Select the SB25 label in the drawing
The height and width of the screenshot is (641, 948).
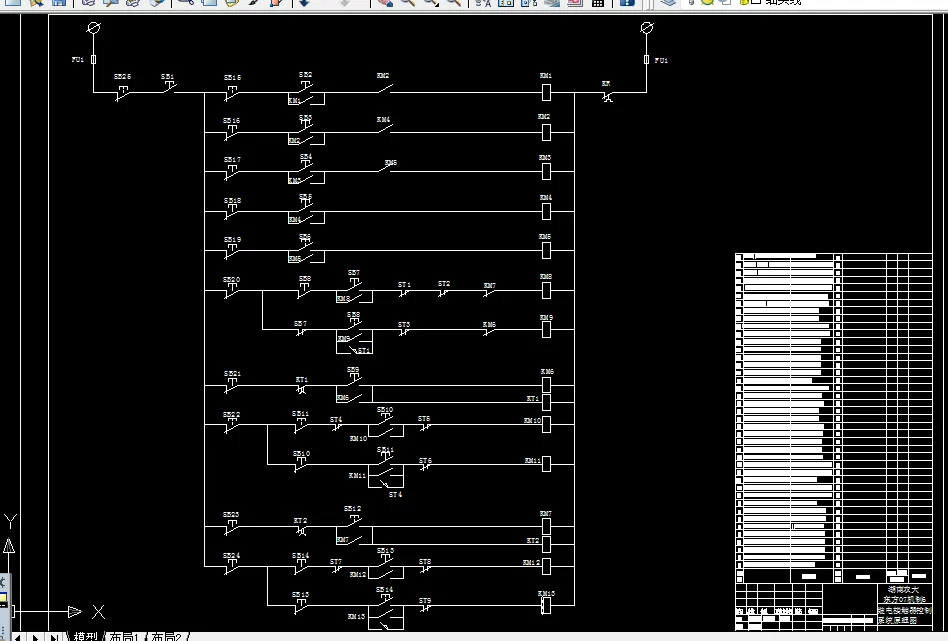click(123, 77)
